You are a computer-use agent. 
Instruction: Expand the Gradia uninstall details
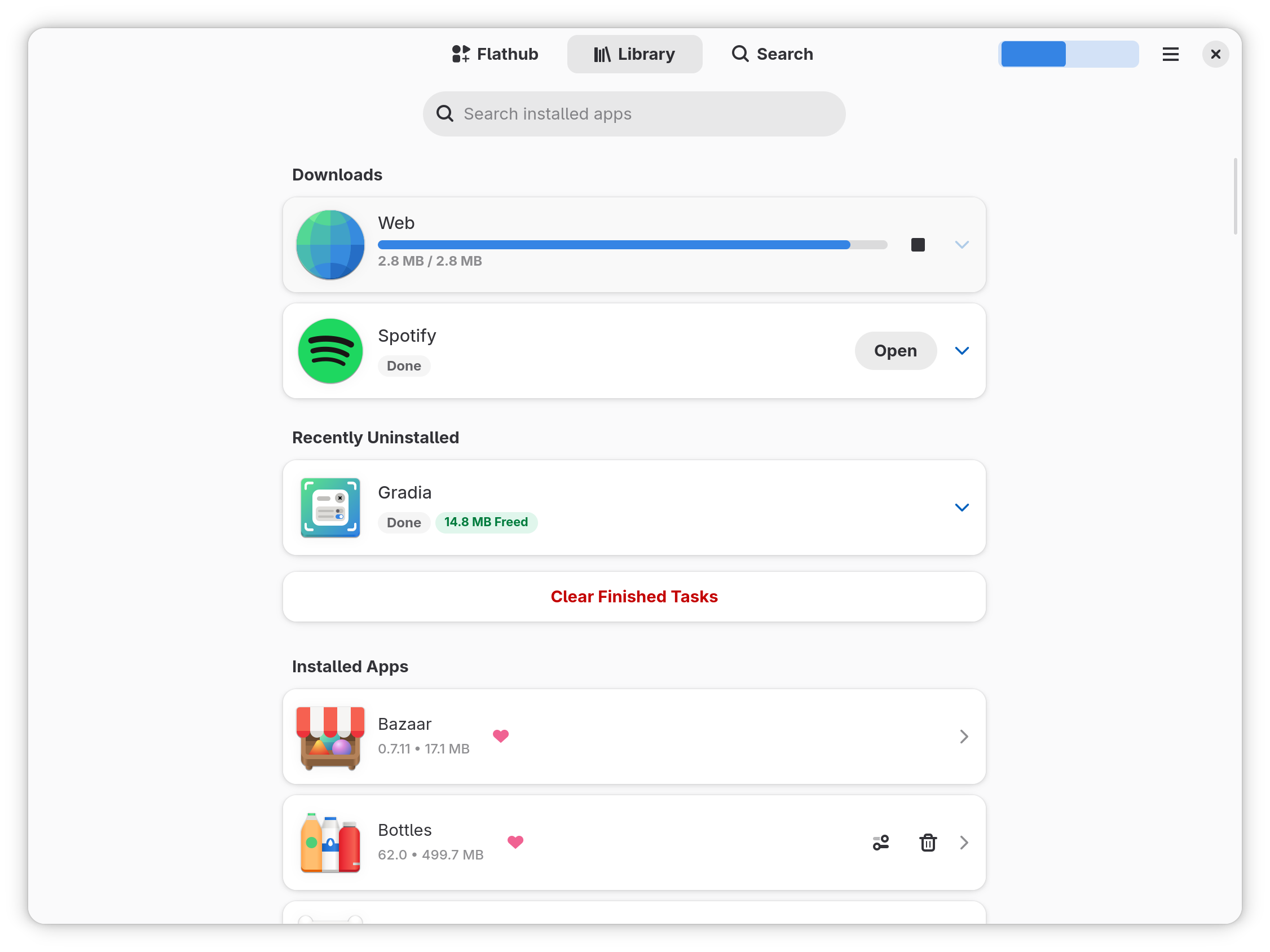pos(962,508)
